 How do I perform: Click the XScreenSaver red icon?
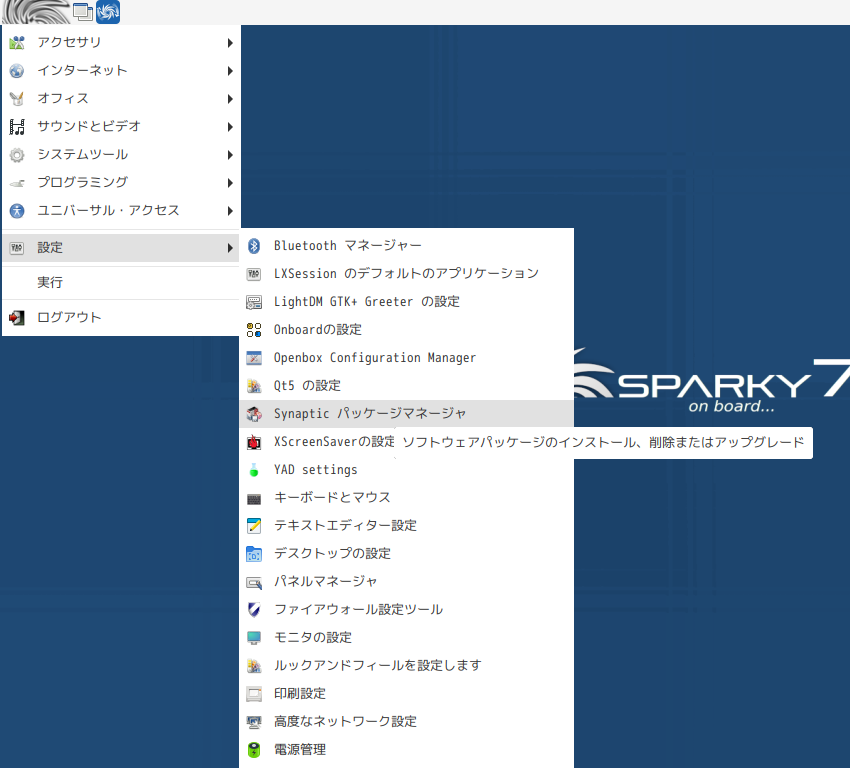click(x=254, y=442)
